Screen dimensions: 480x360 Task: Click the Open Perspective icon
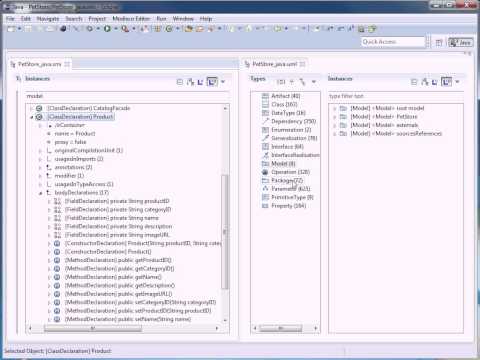439,42
